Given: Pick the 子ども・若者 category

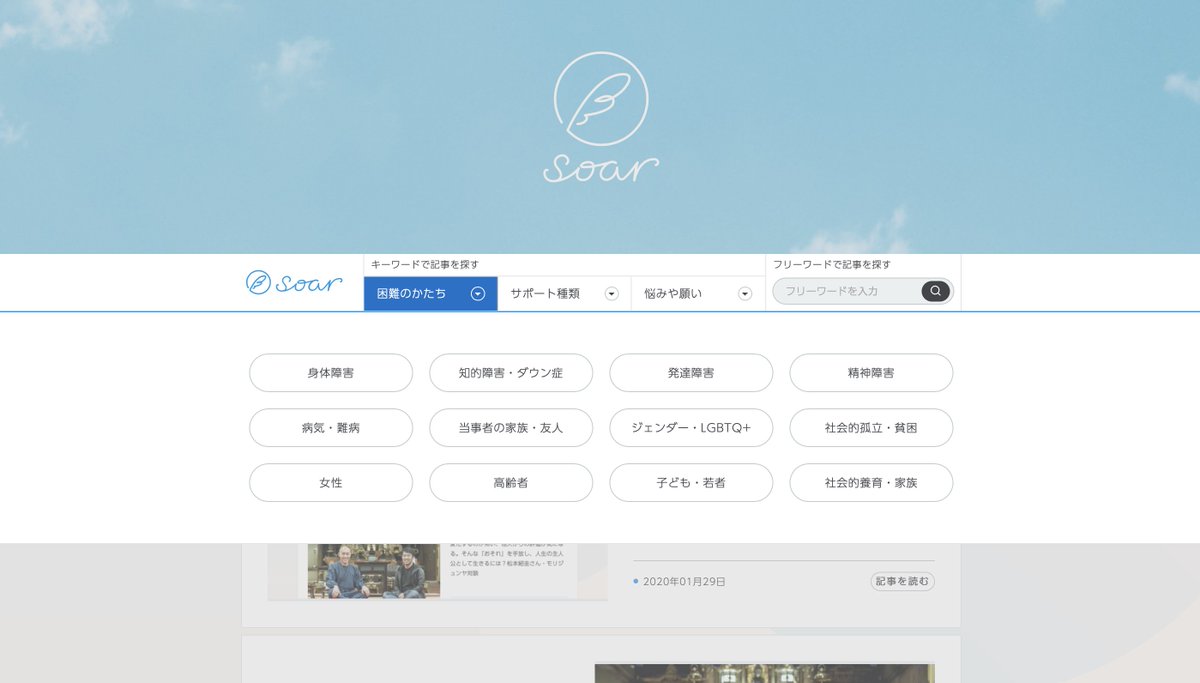Looking at the screenshot, I should [691, 483].
